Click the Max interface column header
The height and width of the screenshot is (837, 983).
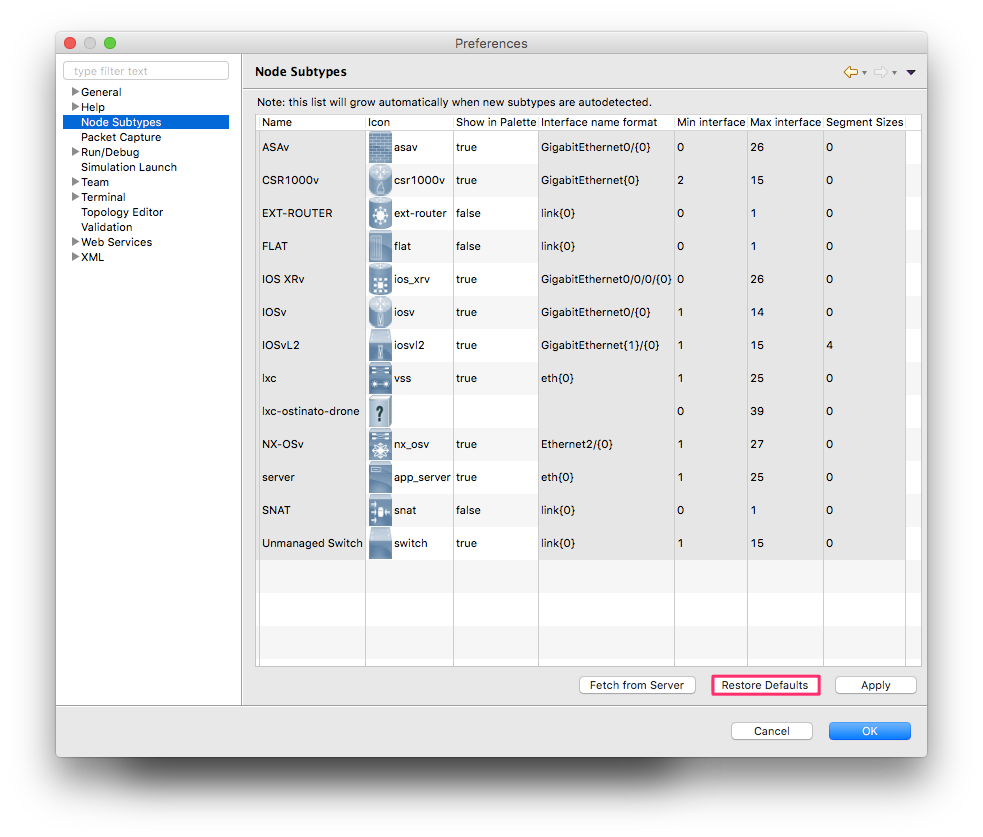click(785, 122)
